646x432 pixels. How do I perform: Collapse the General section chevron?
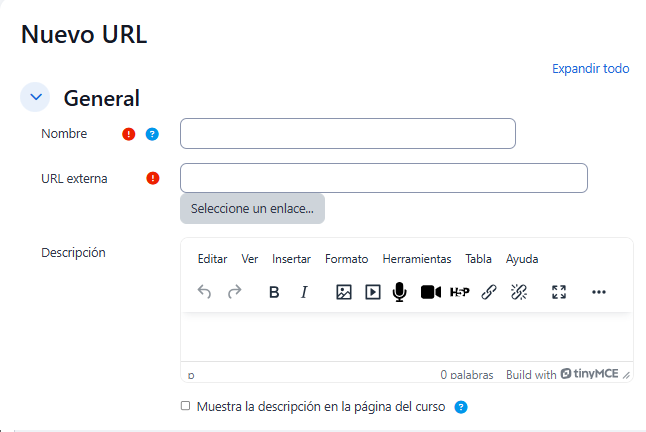36,97
